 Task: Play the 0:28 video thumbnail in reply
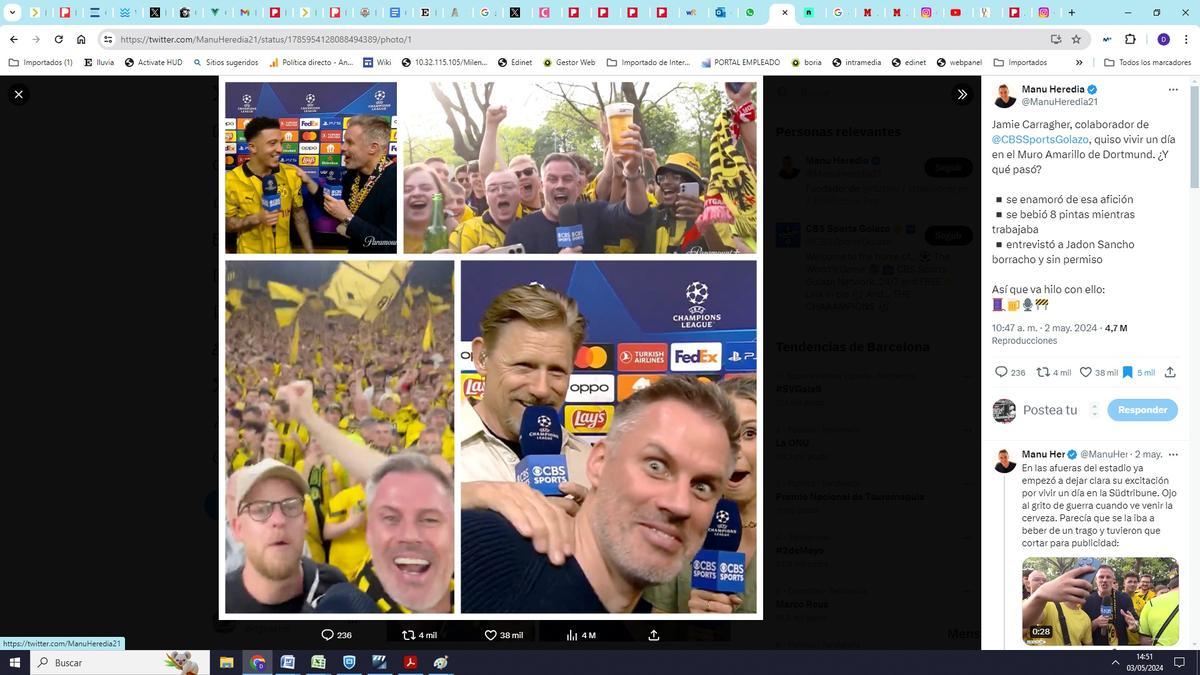(1100, 601)
